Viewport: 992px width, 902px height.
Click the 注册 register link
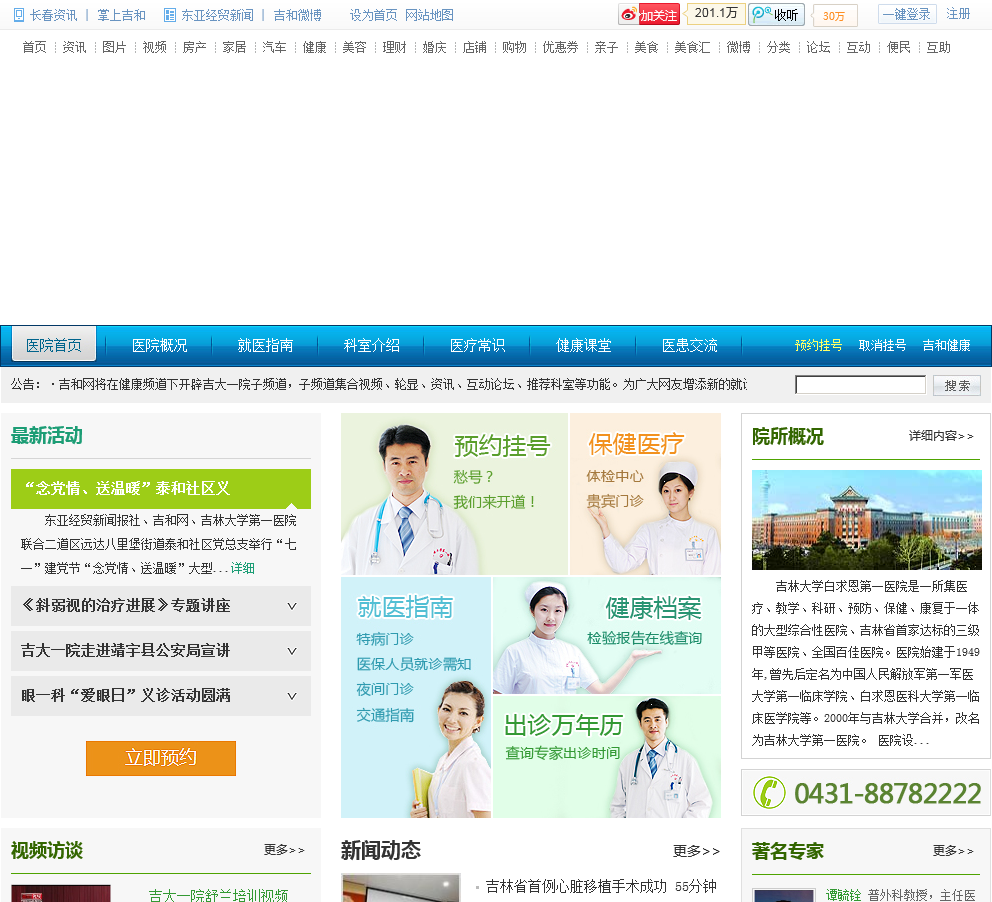(x=958, y=14)
